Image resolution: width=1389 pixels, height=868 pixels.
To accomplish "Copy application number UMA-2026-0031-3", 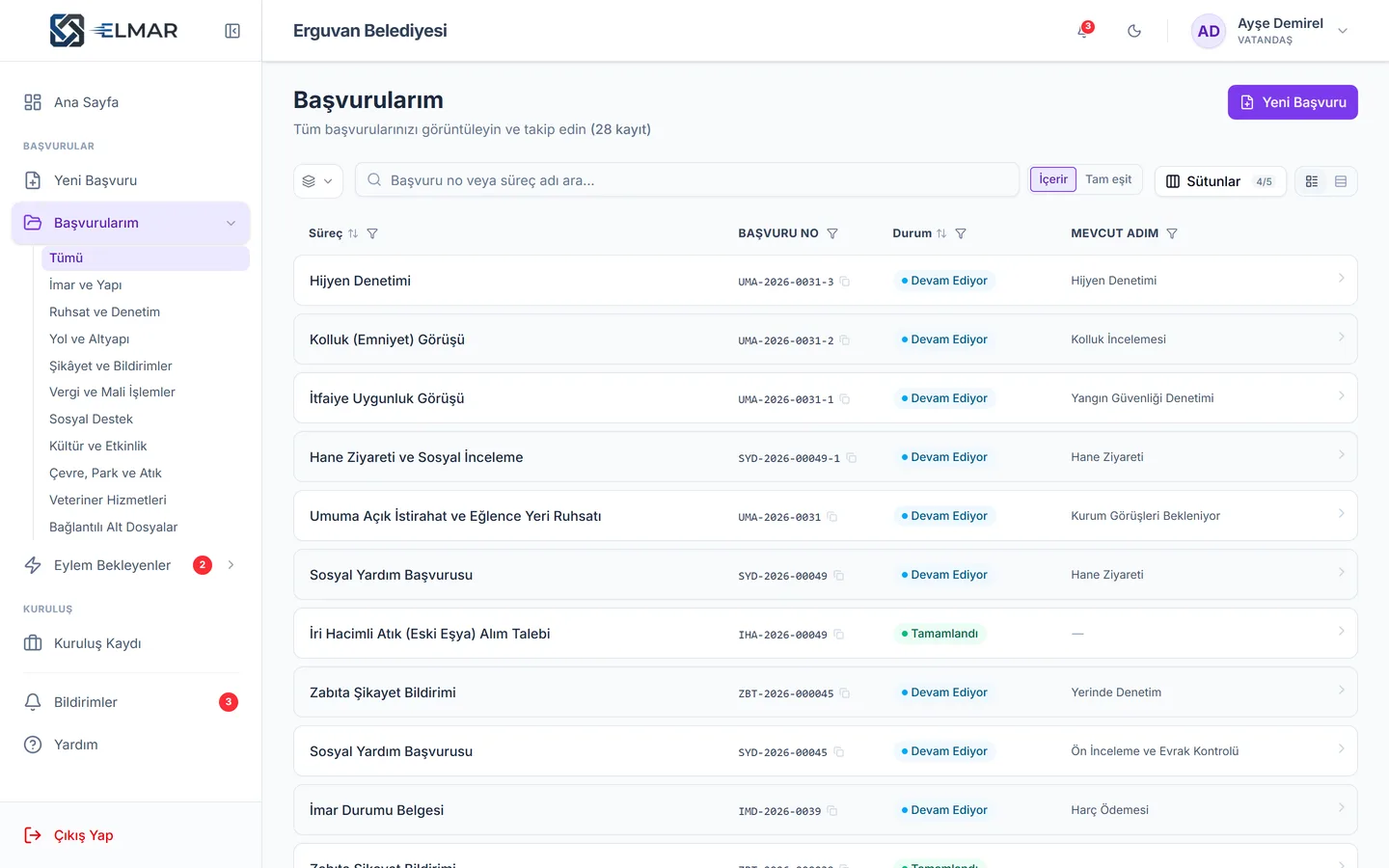I will click(x=845, y=282).
